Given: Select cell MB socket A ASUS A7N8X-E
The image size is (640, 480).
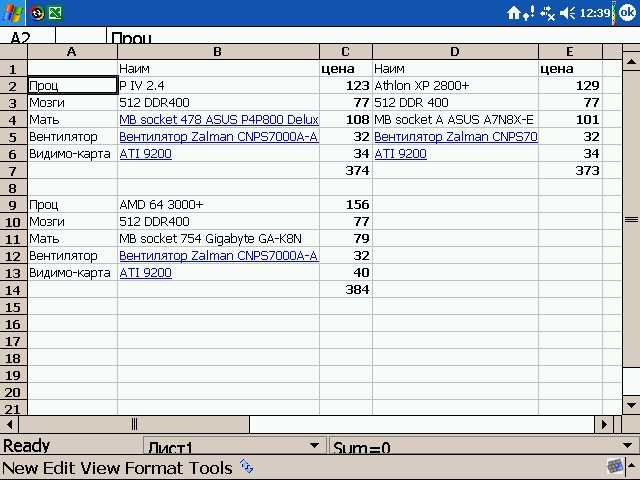Looking at the screenshot, I should click(x=455, y=120).
